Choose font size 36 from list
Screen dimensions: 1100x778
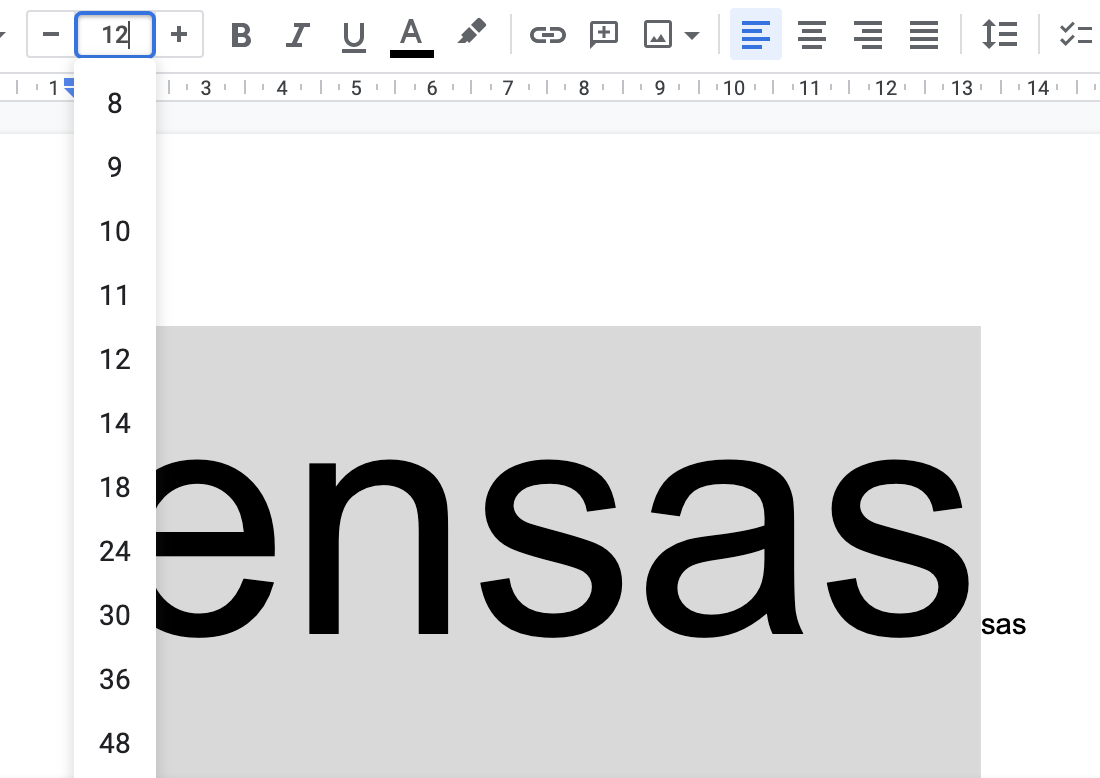114,679
